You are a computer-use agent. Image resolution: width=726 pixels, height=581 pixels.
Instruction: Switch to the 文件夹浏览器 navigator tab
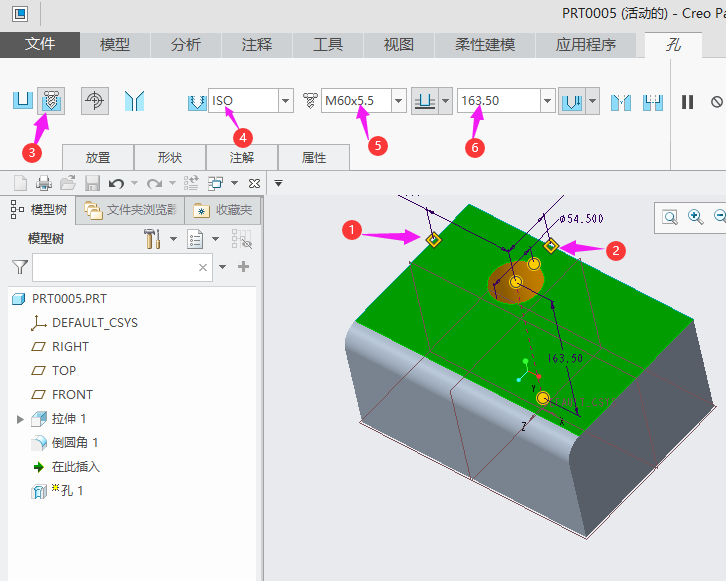coord(130,210)
